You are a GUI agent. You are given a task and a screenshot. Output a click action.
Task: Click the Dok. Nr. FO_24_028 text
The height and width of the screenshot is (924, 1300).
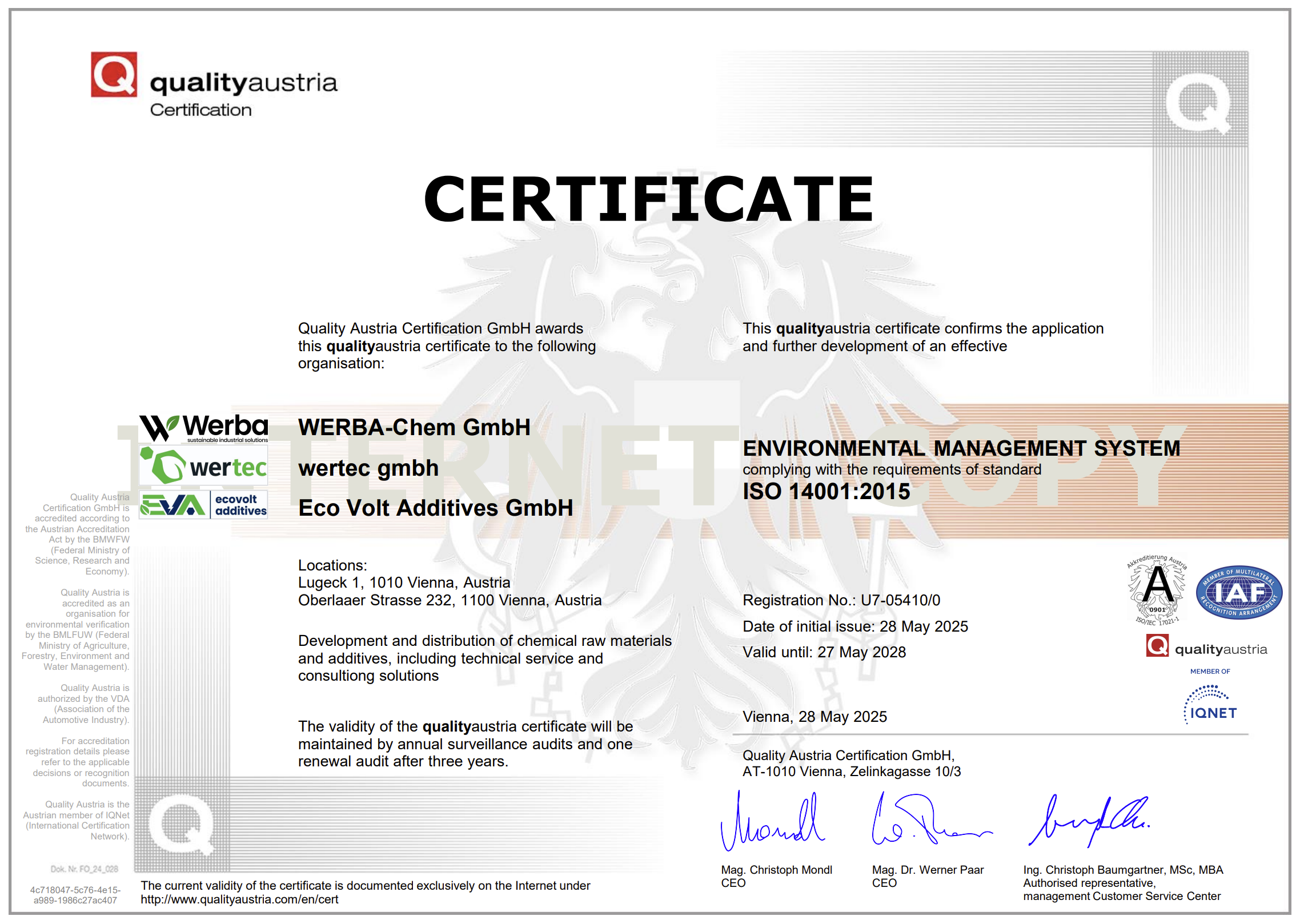[85, 869]
